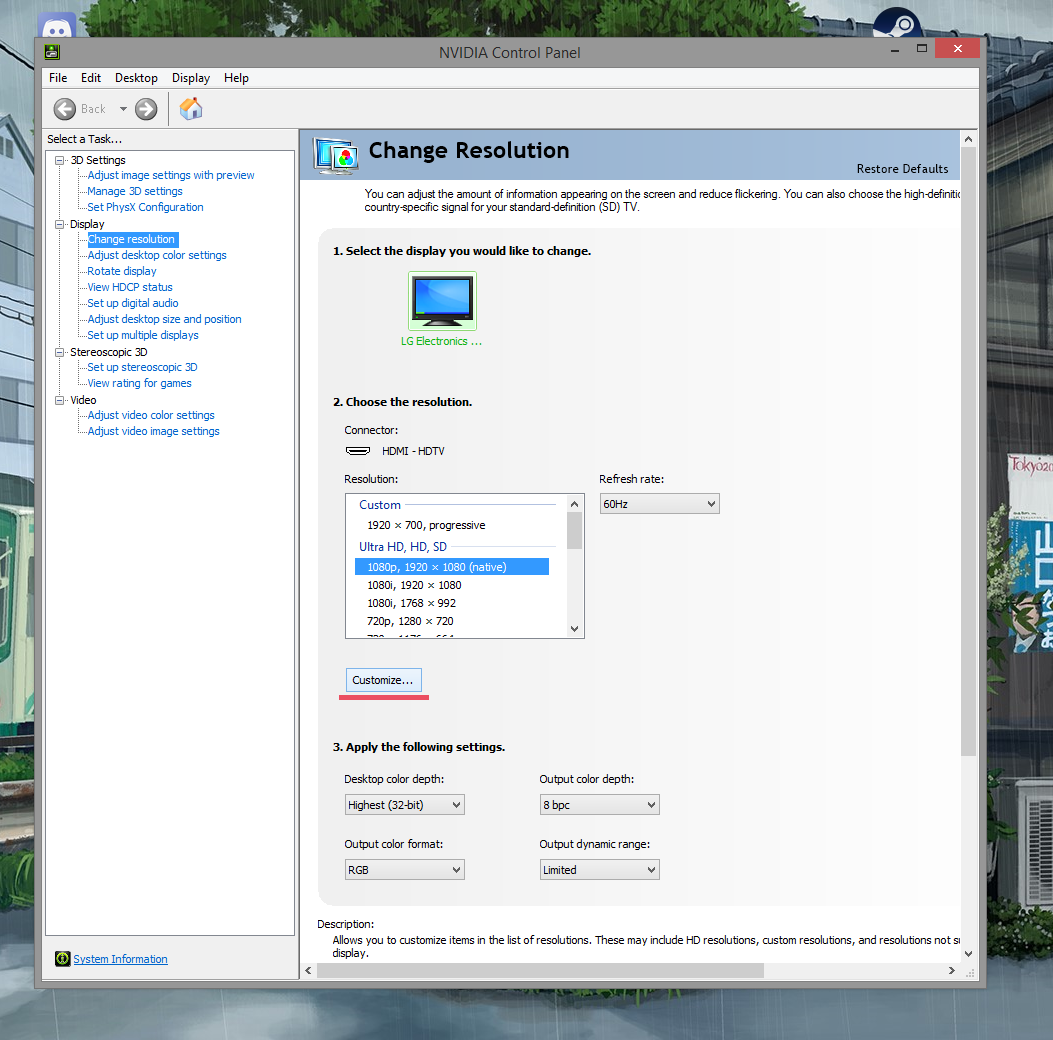Click the Discord icon on desktop
The height and width of the screenshot is (1040, 1053).
pyautogui.click(x=56, y=27)
